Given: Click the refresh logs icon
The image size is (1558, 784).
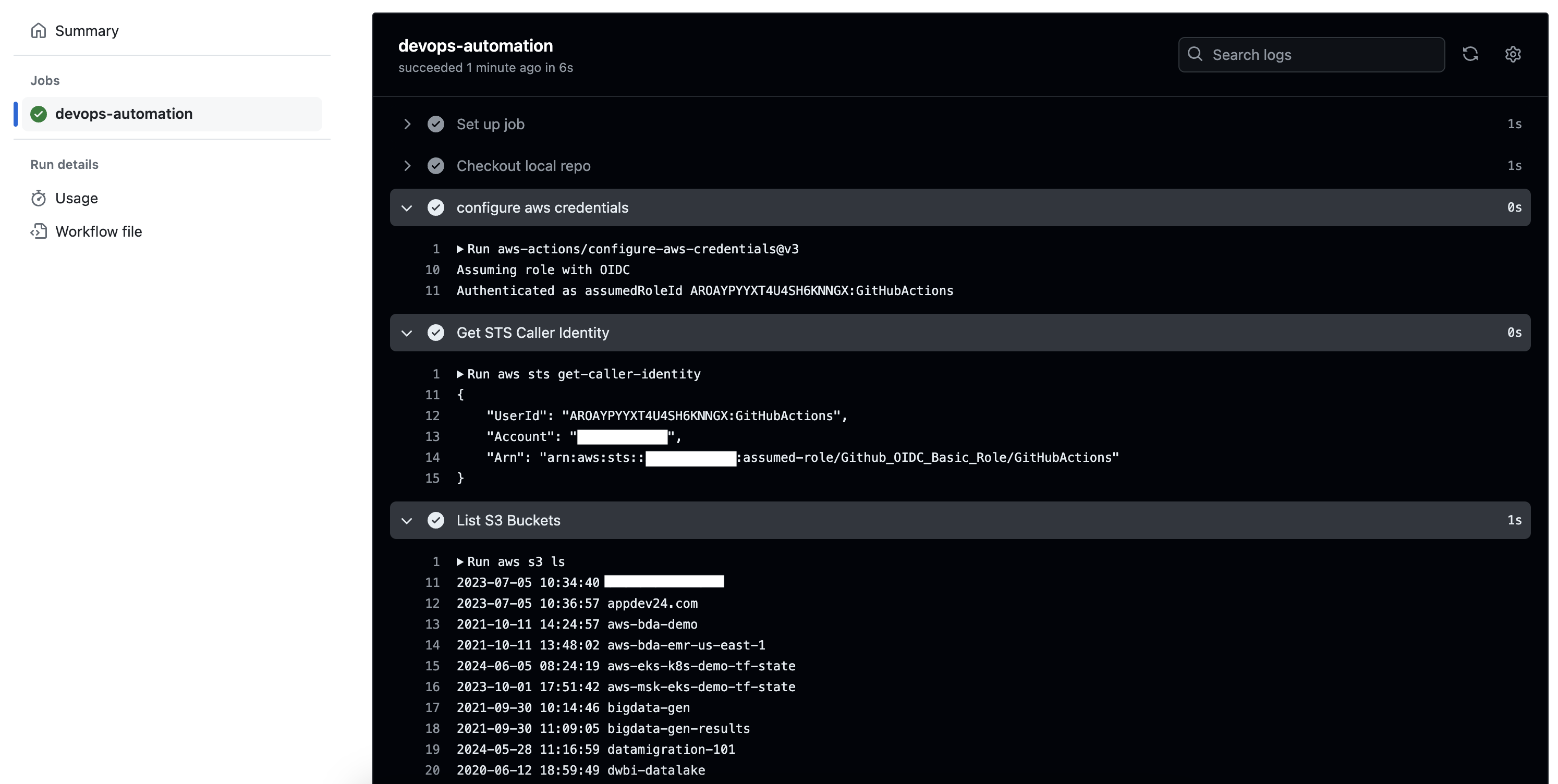Looking at the screenshot, I should (x=1470, y=54).
